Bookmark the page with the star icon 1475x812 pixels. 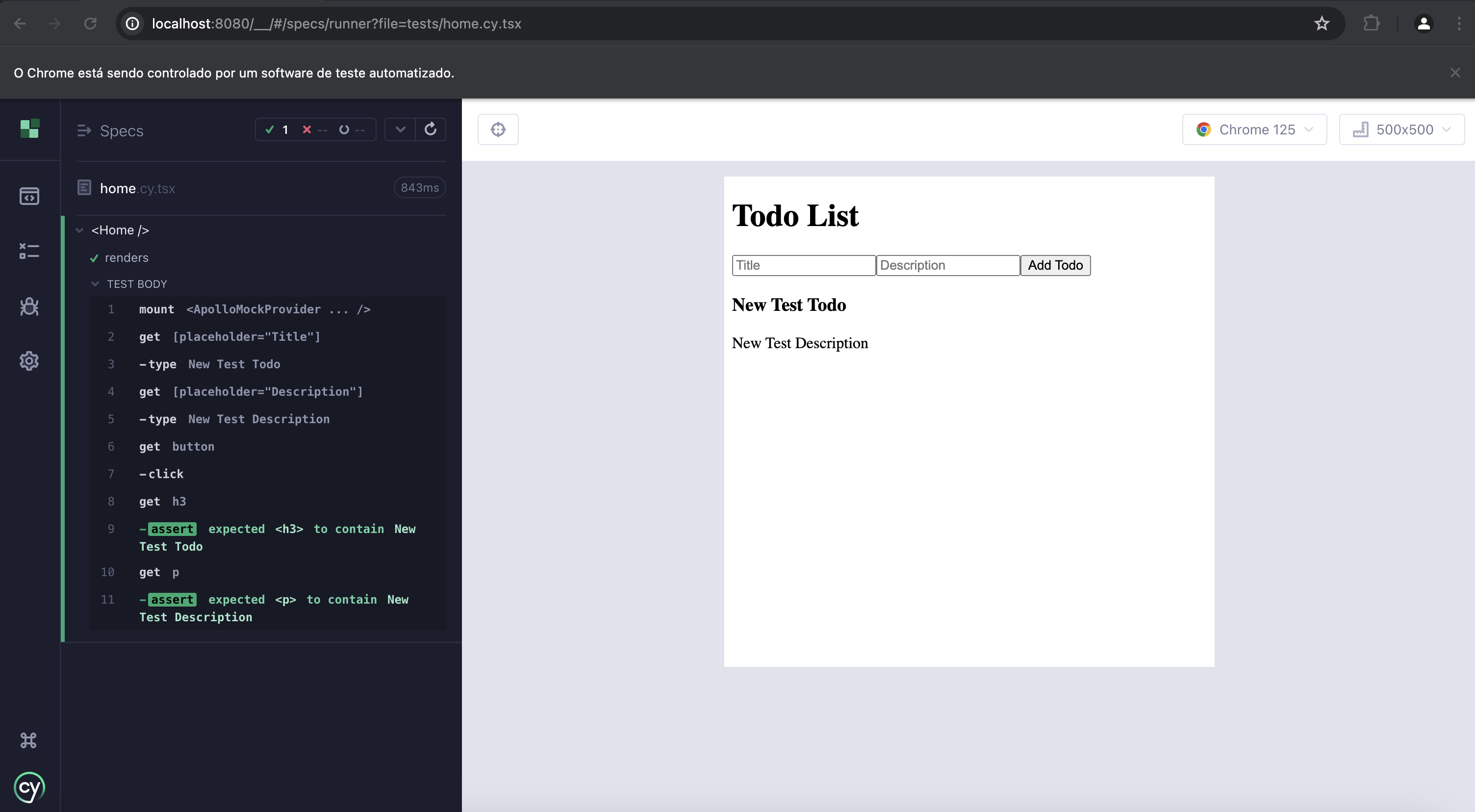click(1322, 24)
